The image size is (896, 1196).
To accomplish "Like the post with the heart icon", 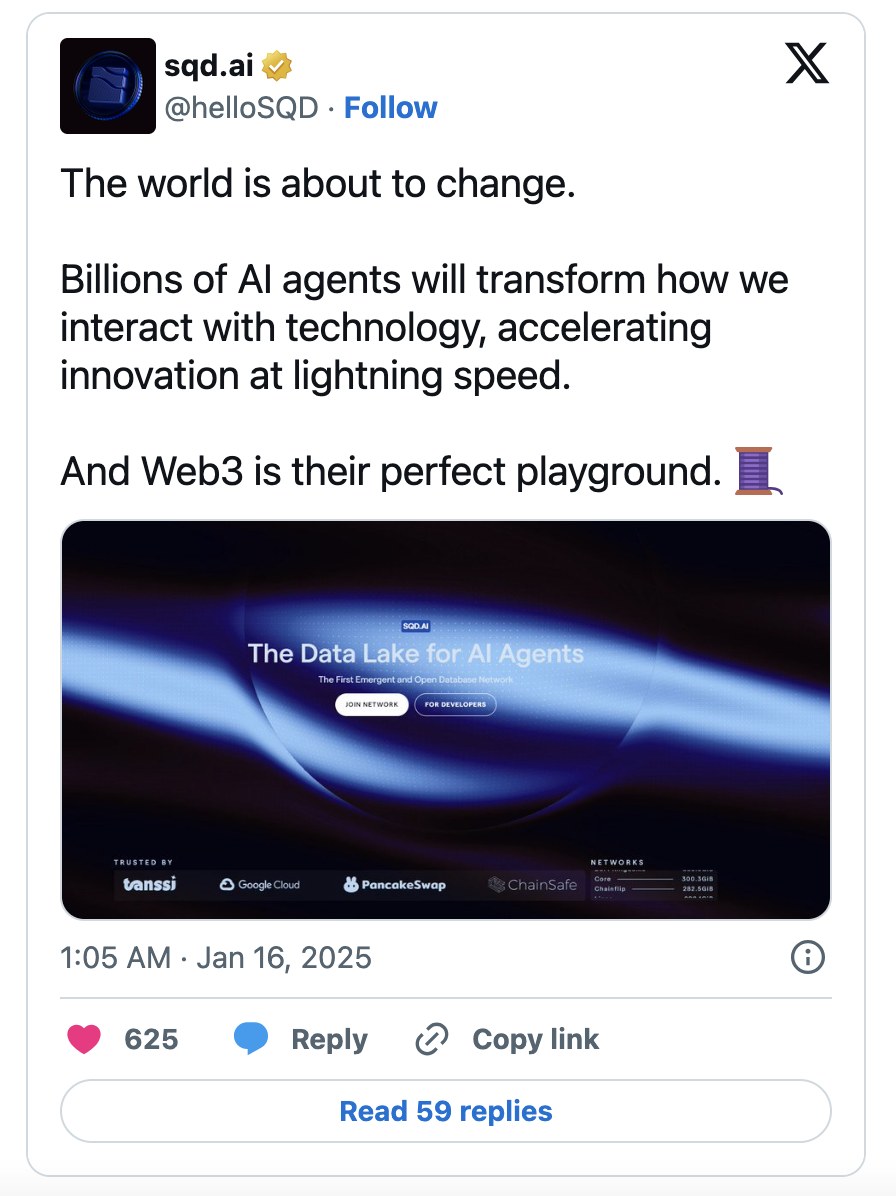I will point(84,1040).
